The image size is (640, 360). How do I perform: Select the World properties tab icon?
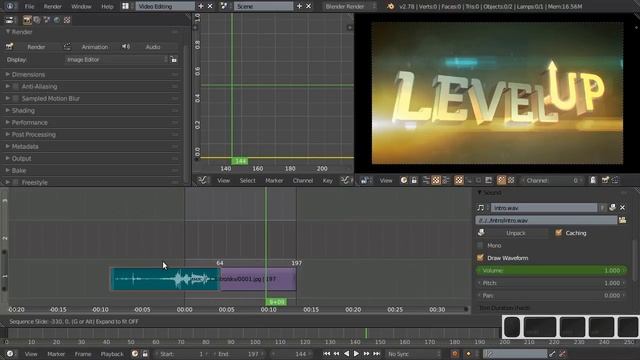(x=57, y=20)
